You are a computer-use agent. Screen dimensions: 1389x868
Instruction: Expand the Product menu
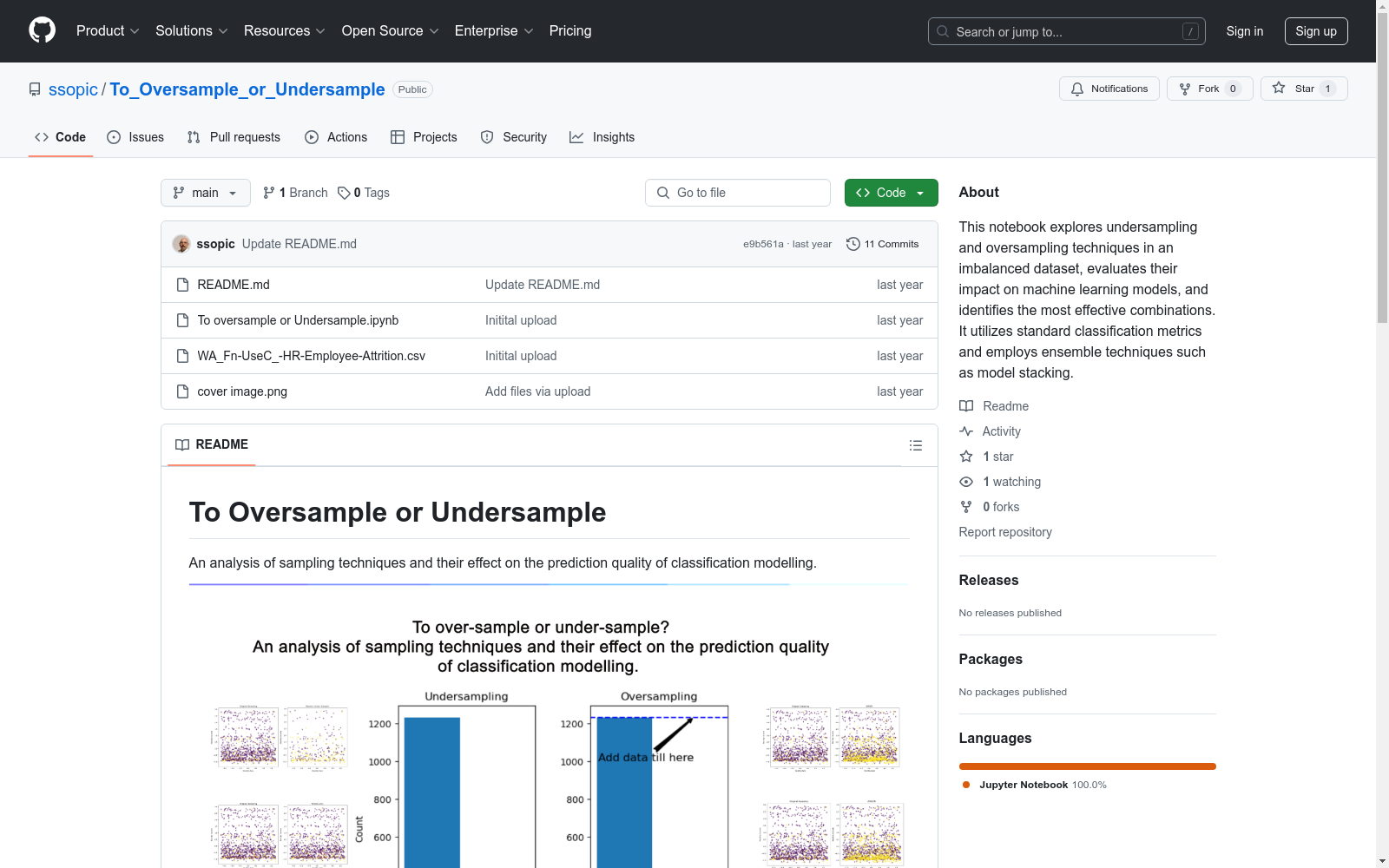pyautogui.click(x=108, y=30)
